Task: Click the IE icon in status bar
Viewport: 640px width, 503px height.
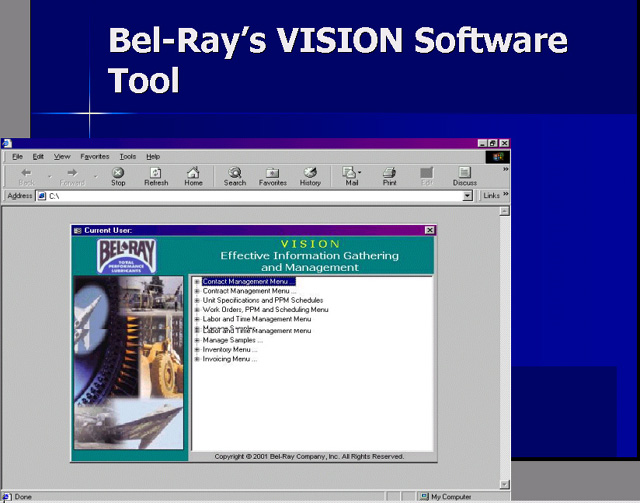Action: tap(6, 496)
